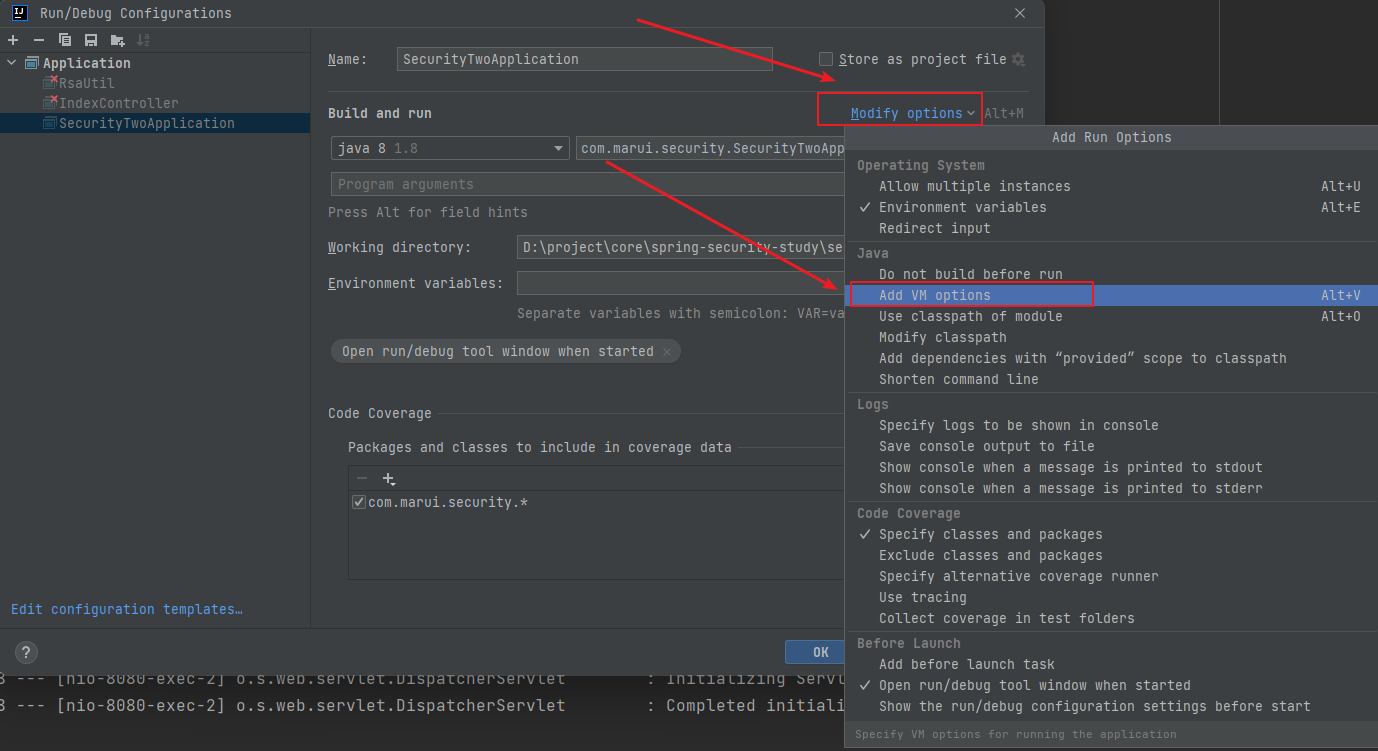Viewport: 1378px width, 751px height.
Task: Click the Create New Folder icon
Action: (118, 40)
